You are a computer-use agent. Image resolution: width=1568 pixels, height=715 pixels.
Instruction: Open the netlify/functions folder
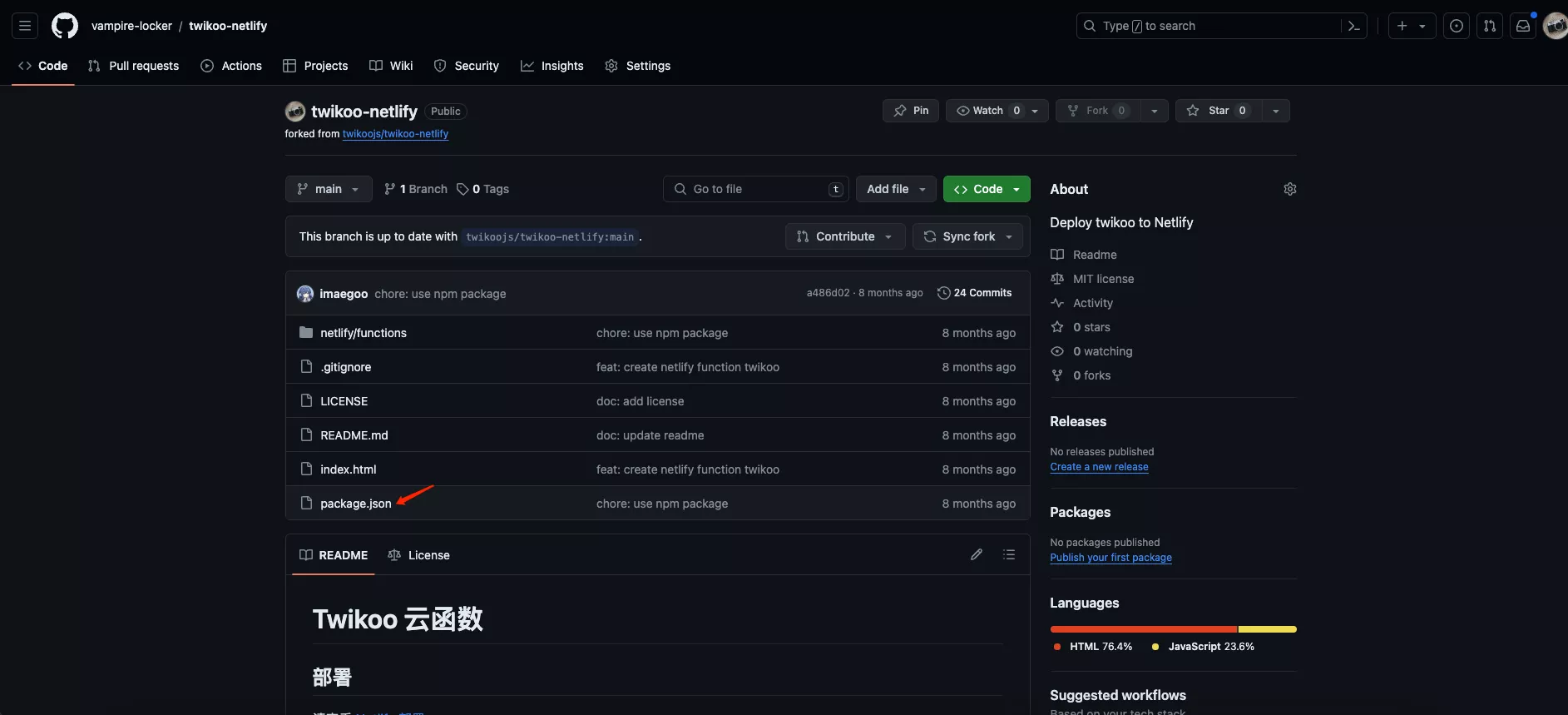tap(364, 333)
